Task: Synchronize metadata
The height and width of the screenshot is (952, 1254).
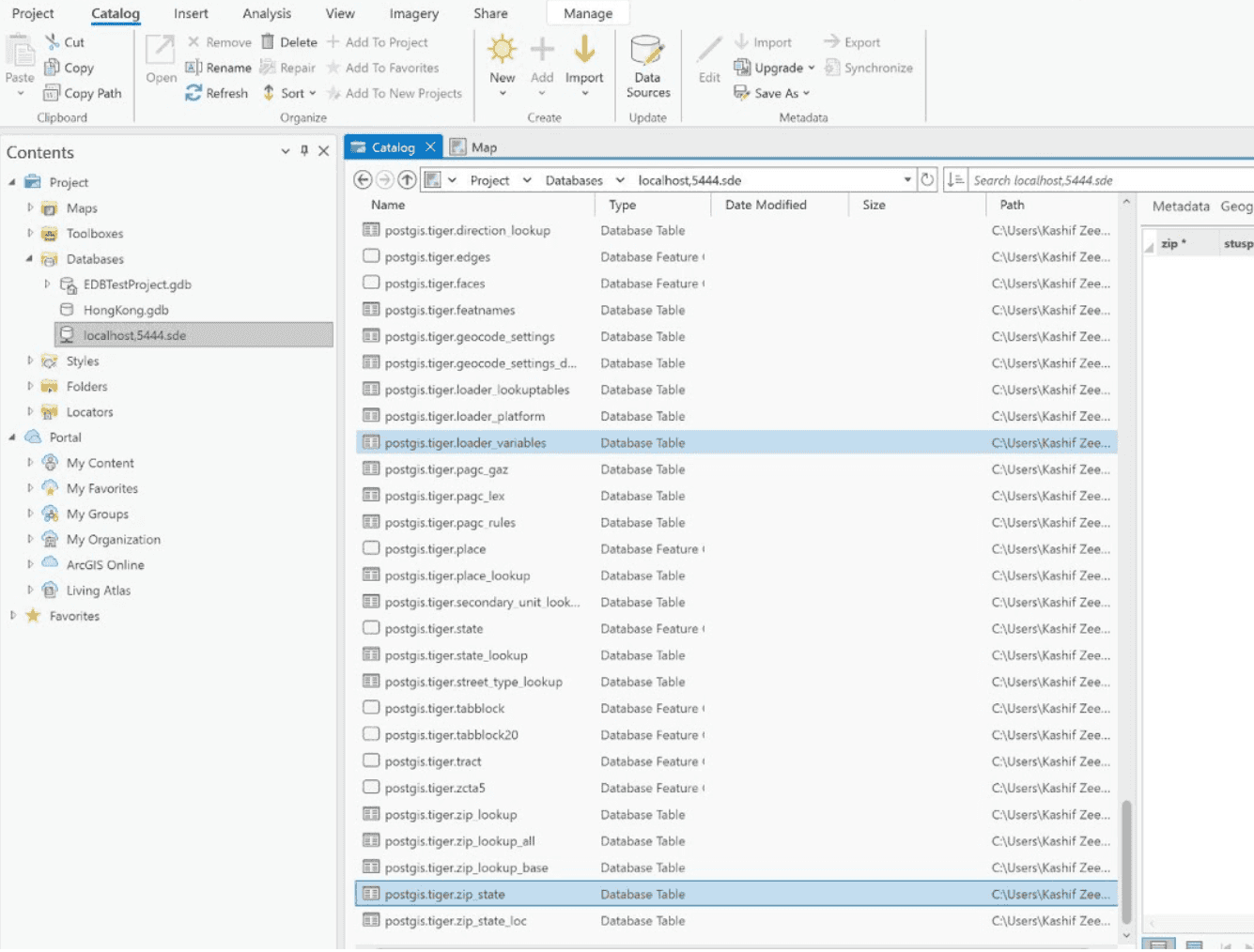Action: (x=868, y=67)
